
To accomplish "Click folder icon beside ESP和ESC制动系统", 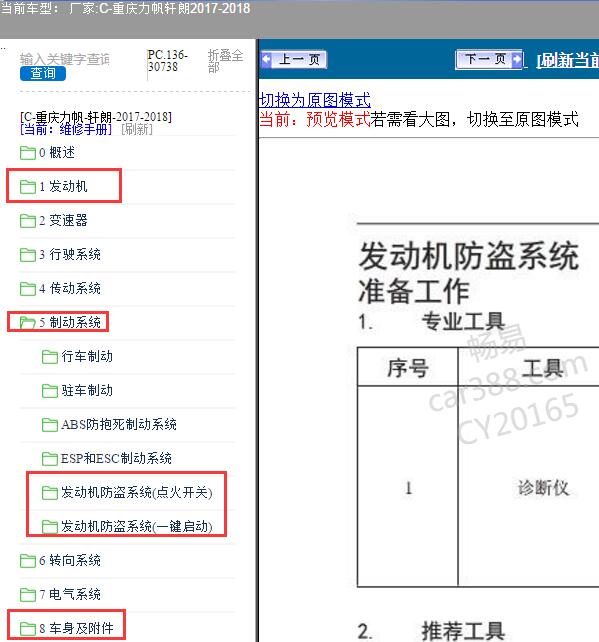I will (x=50, y=459).
